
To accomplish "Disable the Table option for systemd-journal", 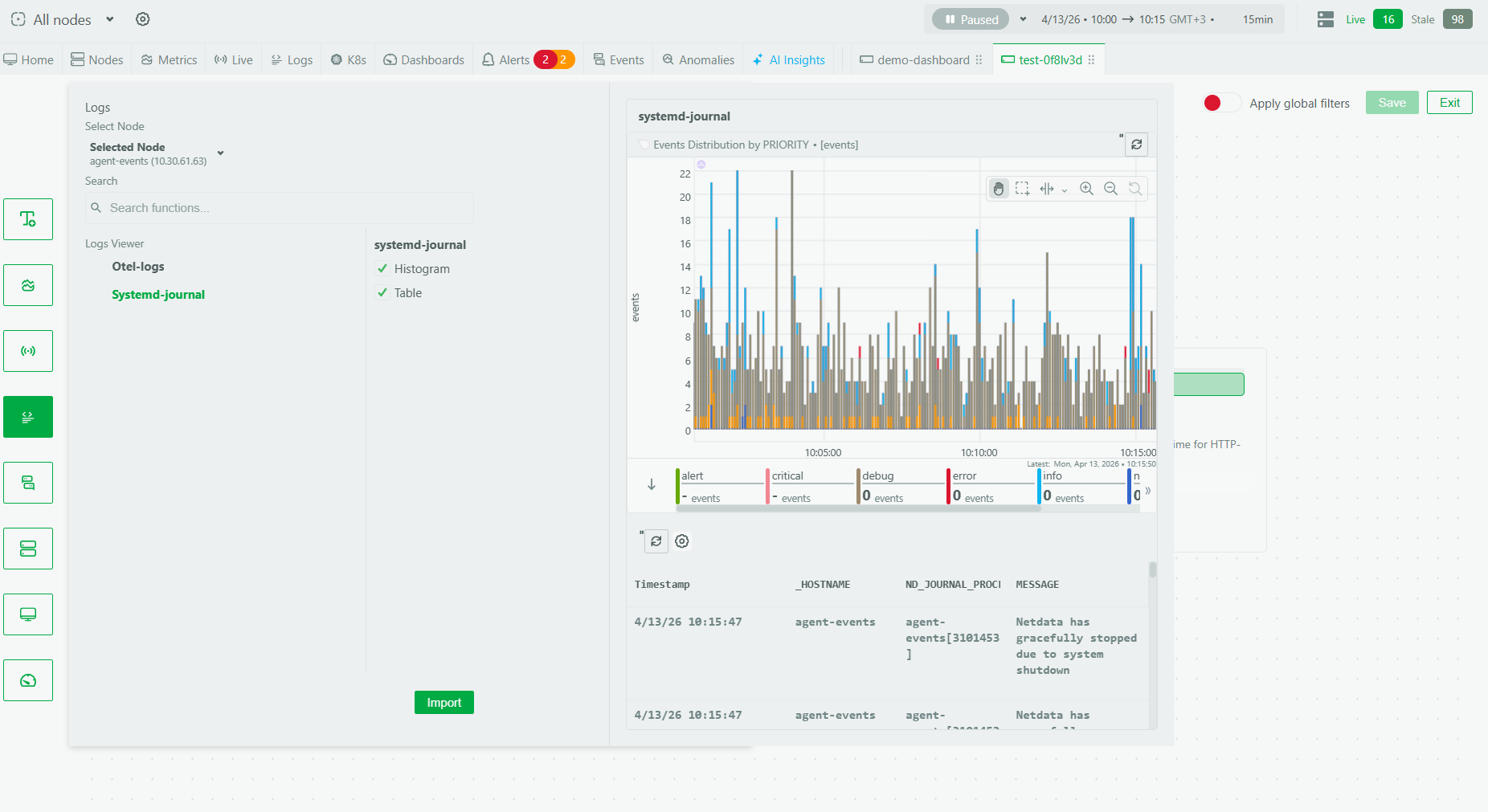I will [382, 292].
